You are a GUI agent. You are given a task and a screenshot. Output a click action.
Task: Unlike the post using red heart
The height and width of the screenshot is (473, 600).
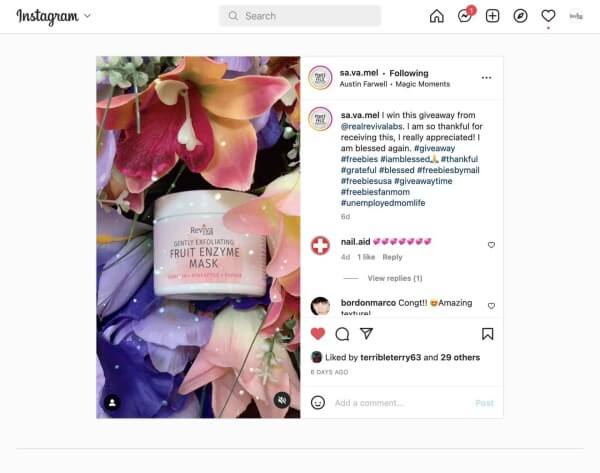coord(318,334)
